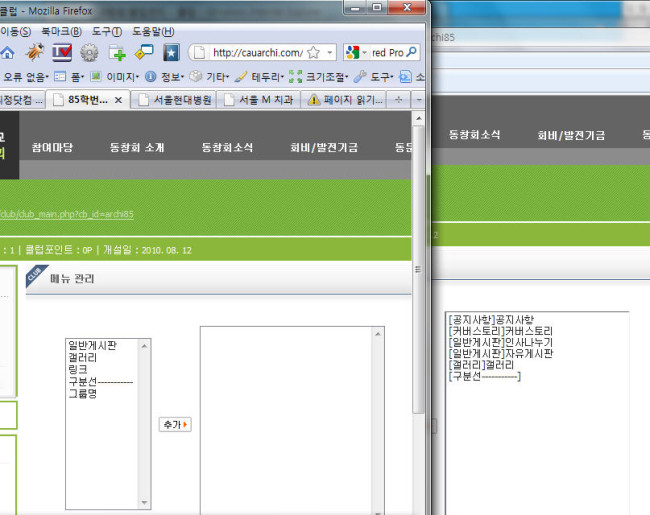The image size is (650, 515).
Task: Open the 폼 developer toolbar dropdown
Action: pyautogui.click(x=70, y=77)
